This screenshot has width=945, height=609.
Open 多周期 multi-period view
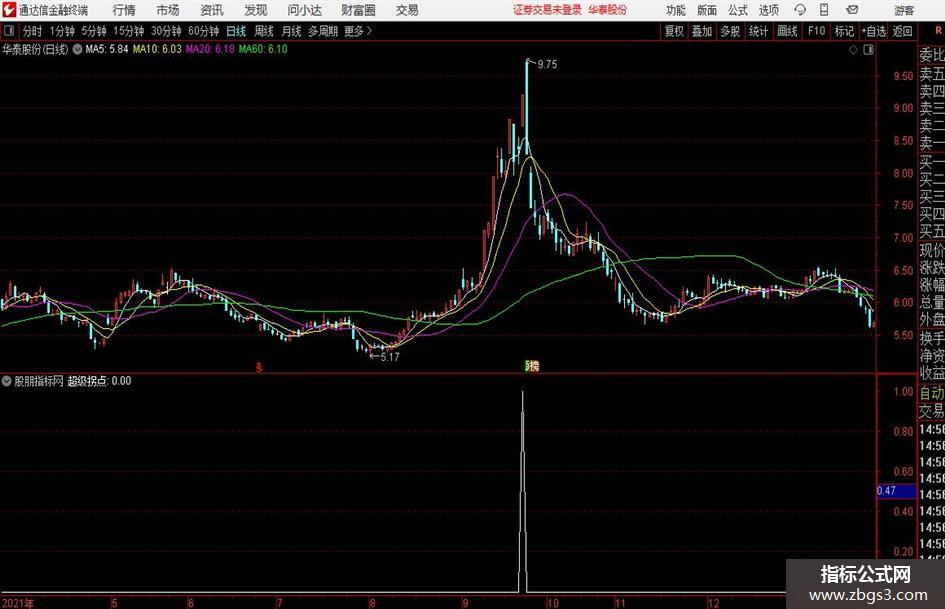[323, 31]
